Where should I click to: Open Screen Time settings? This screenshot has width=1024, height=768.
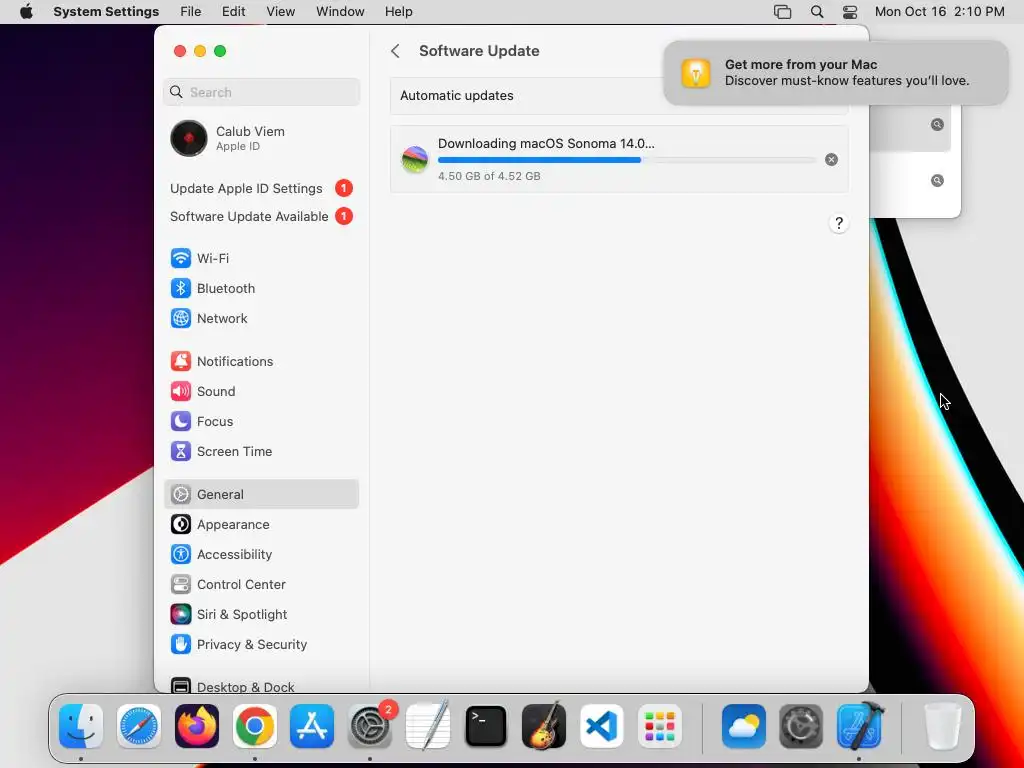point(261,451)
